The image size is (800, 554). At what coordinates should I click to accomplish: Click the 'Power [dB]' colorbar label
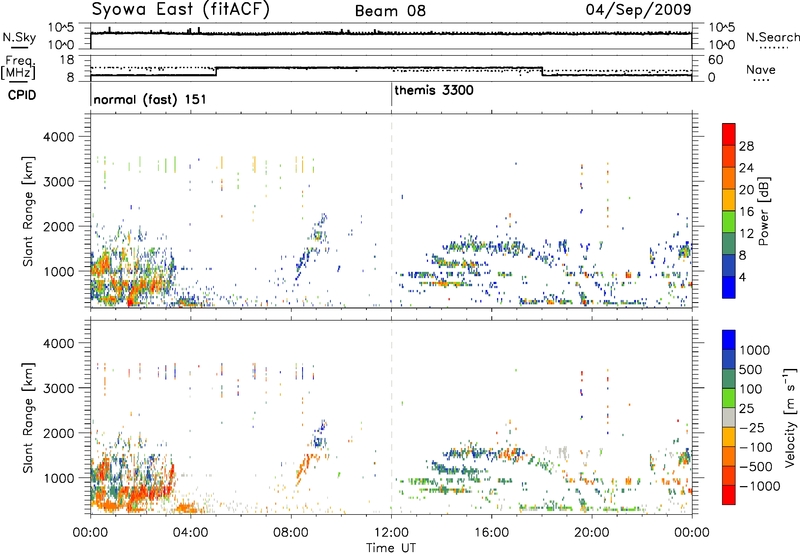pyautogui.click(x=763, y=211)
